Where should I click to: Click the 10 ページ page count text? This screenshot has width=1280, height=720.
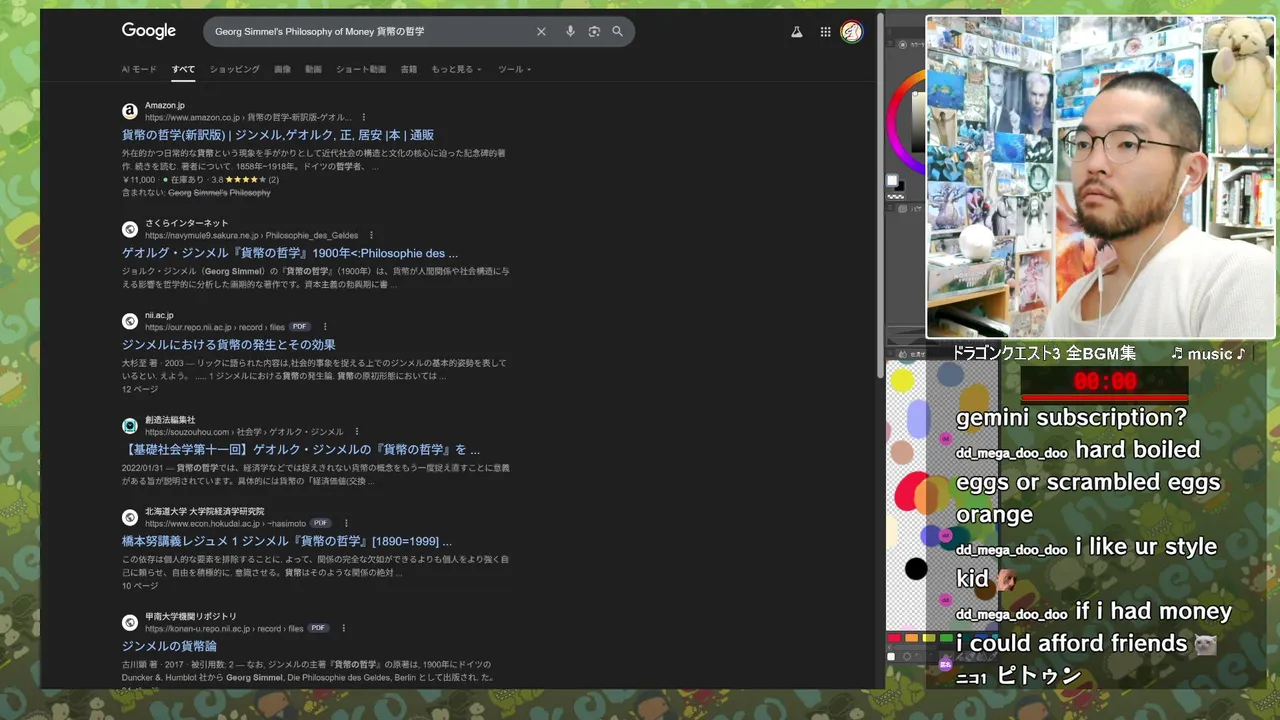[140, 585]
